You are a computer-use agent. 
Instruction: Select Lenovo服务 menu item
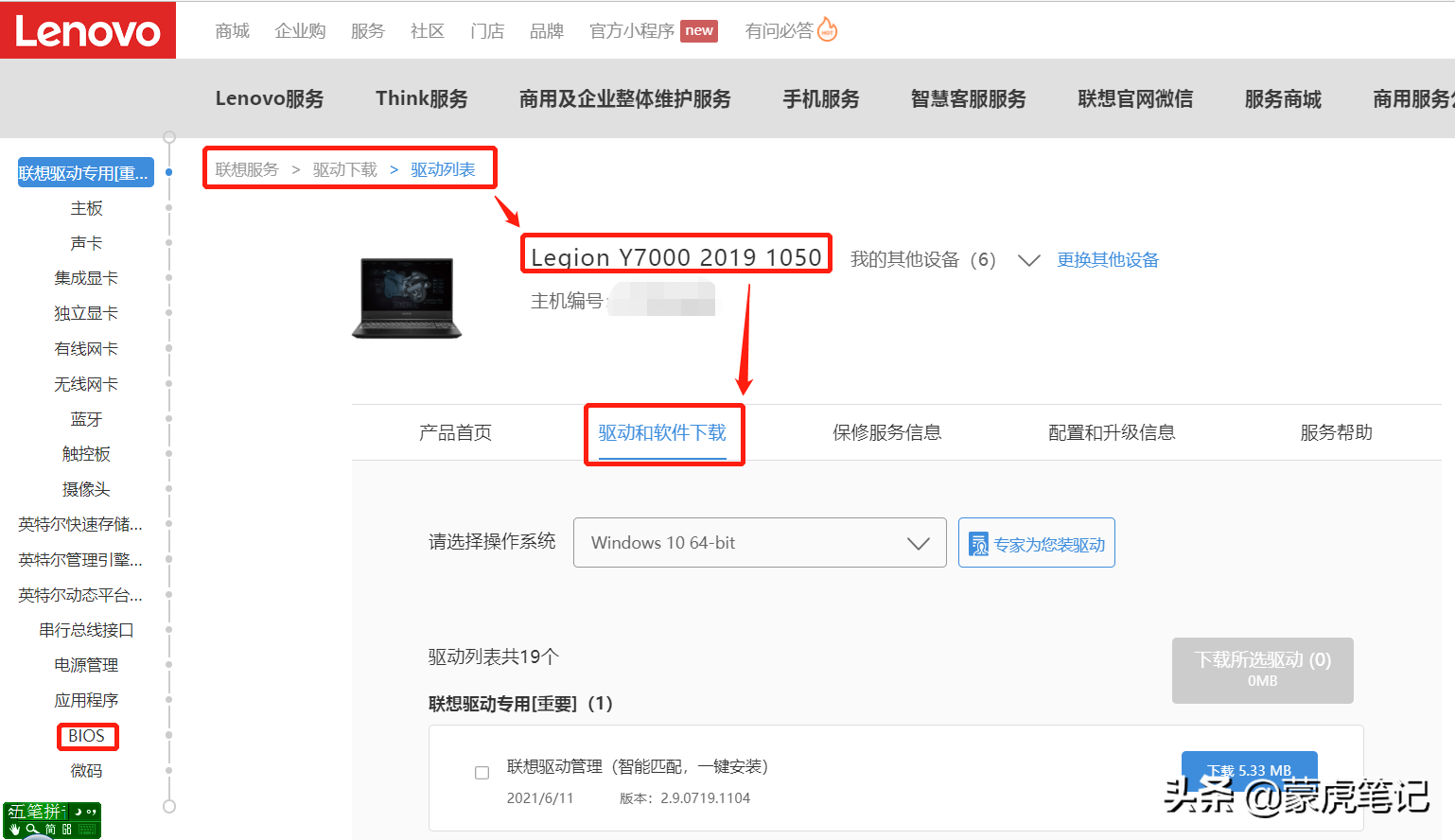tap(270, 98)
